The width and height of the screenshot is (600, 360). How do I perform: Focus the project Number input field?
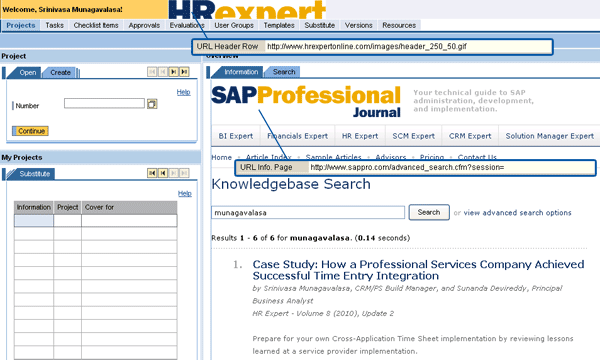click(x=104, y=103)
